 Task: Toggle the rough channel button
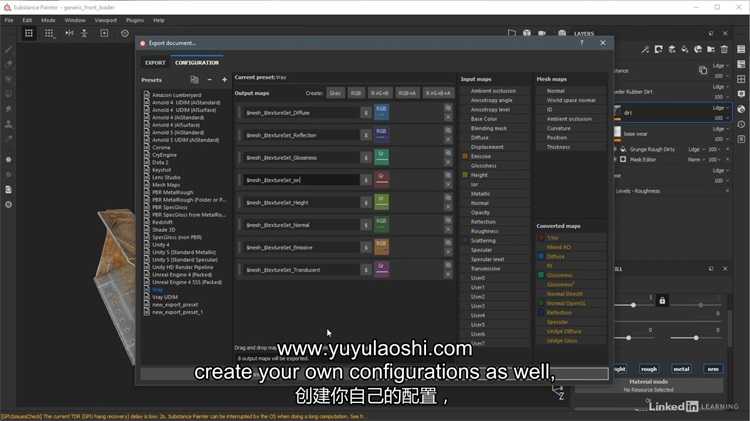(x=649, y=369)
